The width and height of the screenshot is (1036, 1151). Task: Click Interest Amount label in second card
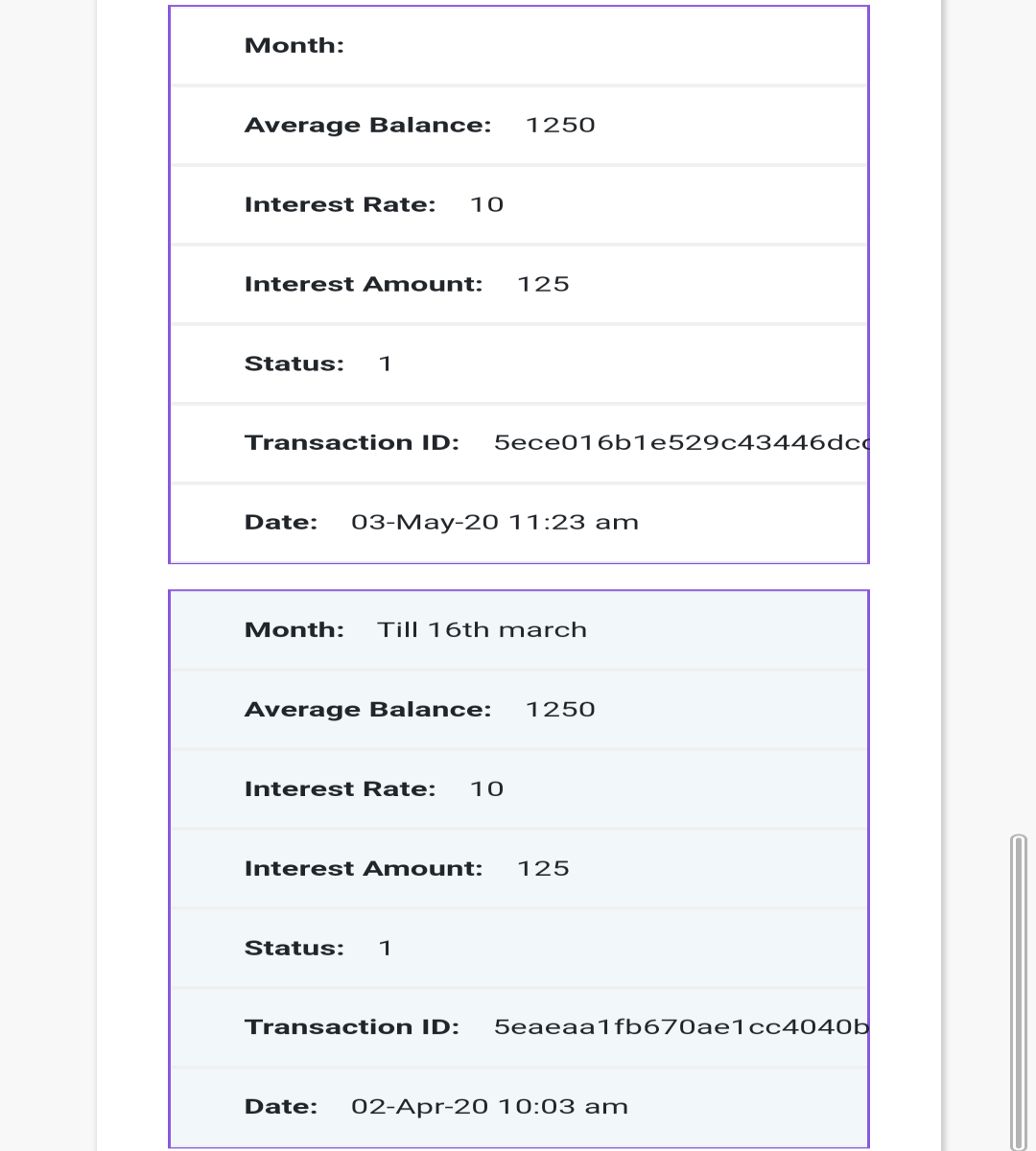(364, 869)
